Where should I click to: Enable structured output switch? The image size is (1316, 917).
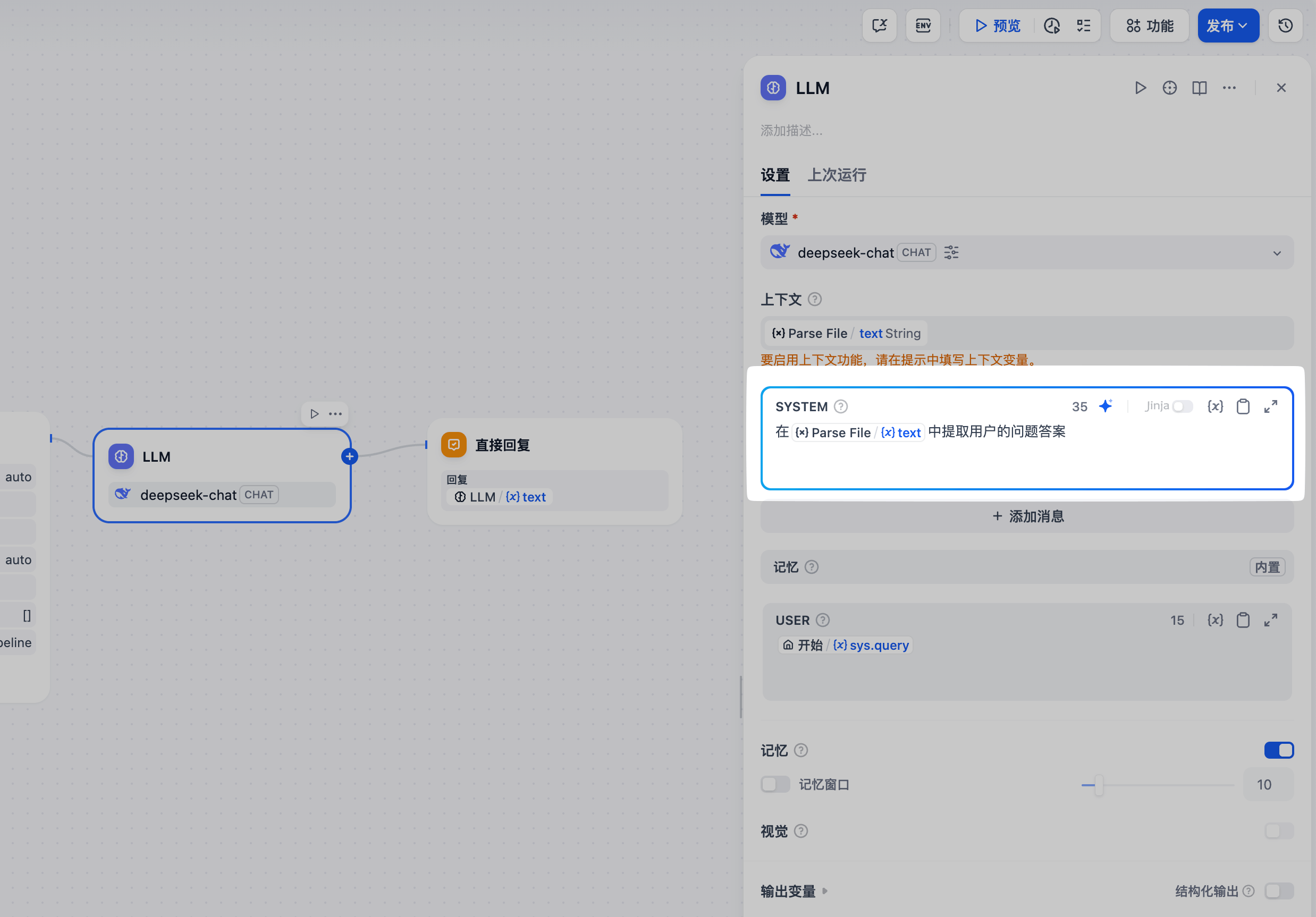1278,890
